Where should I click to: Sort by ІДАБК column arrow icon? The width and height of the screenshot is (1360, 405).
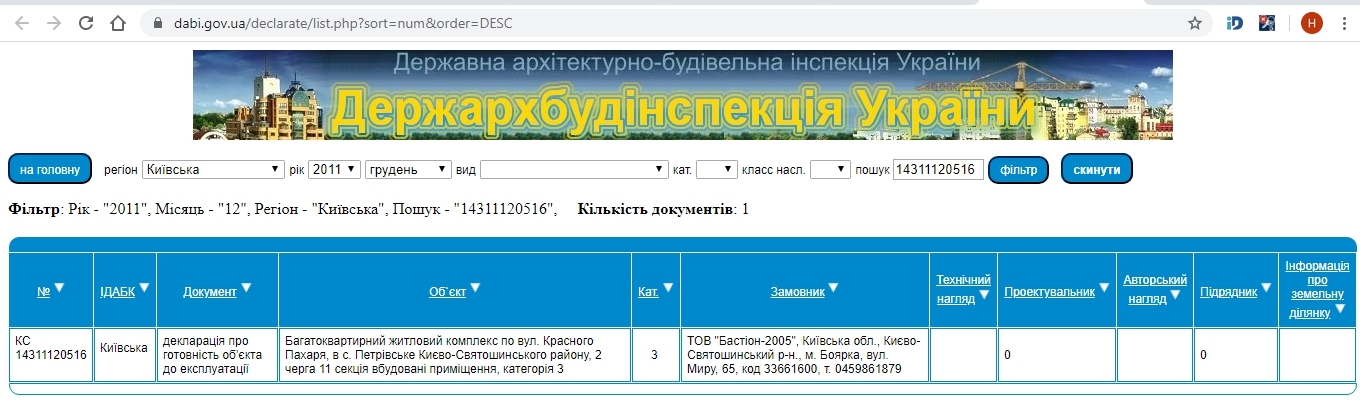point(144,288)
